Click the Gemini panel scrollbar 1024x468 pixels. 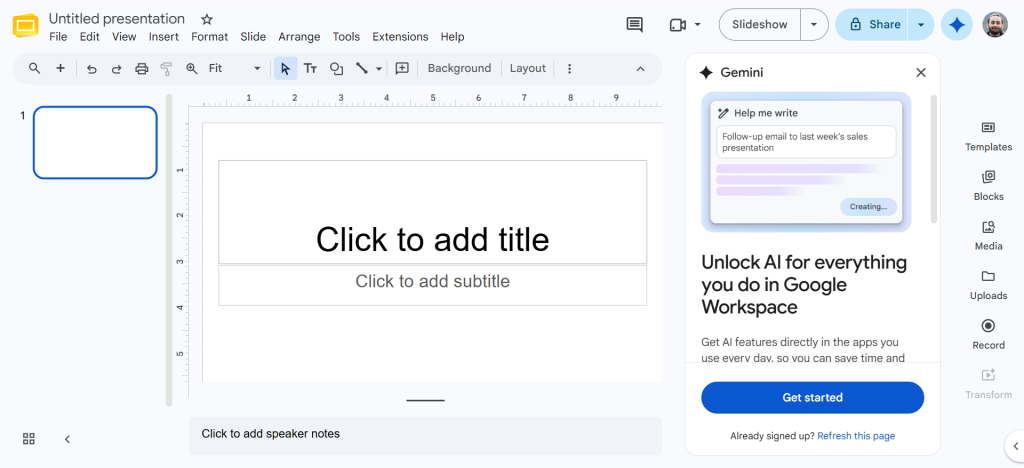[x=933, y=159]
